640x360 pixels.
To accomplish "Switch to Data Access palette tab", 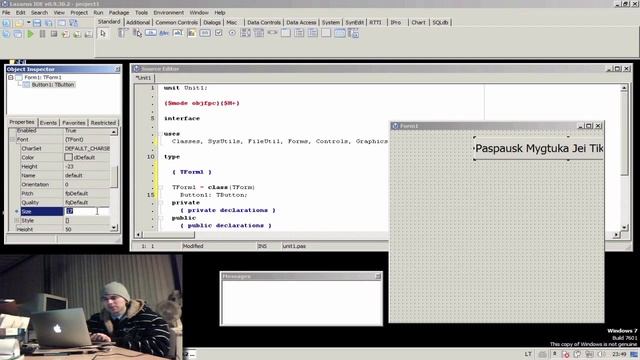I will point(301,22).
